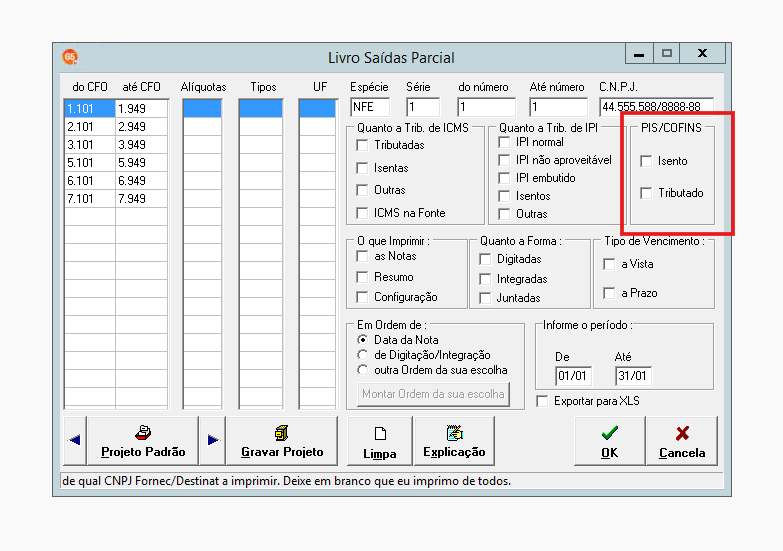The image size is (783, 551).
Task: Enable the Configuração print checkbox
Action: (362, 297)
